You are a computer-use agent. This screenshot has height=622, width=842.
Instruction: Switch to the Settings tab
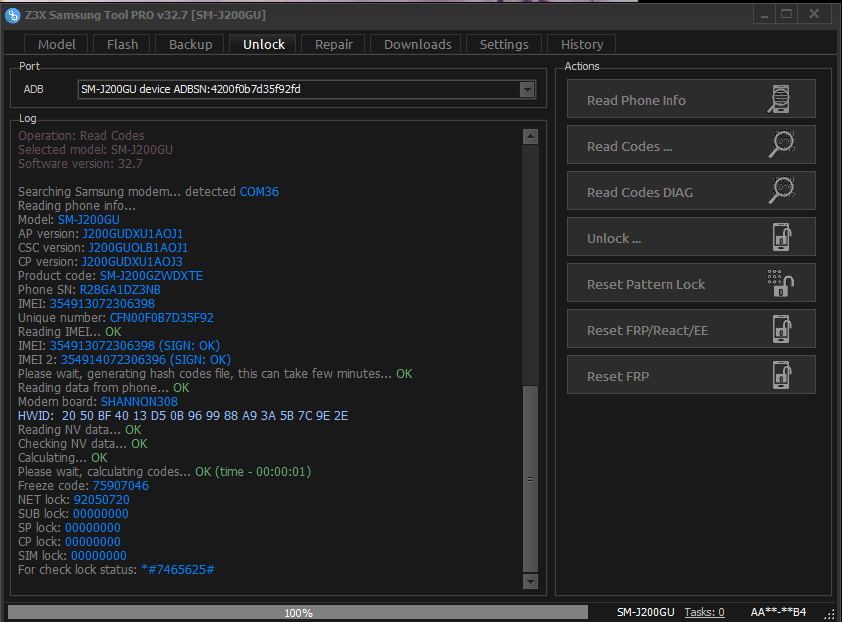[x=504, y=45]
